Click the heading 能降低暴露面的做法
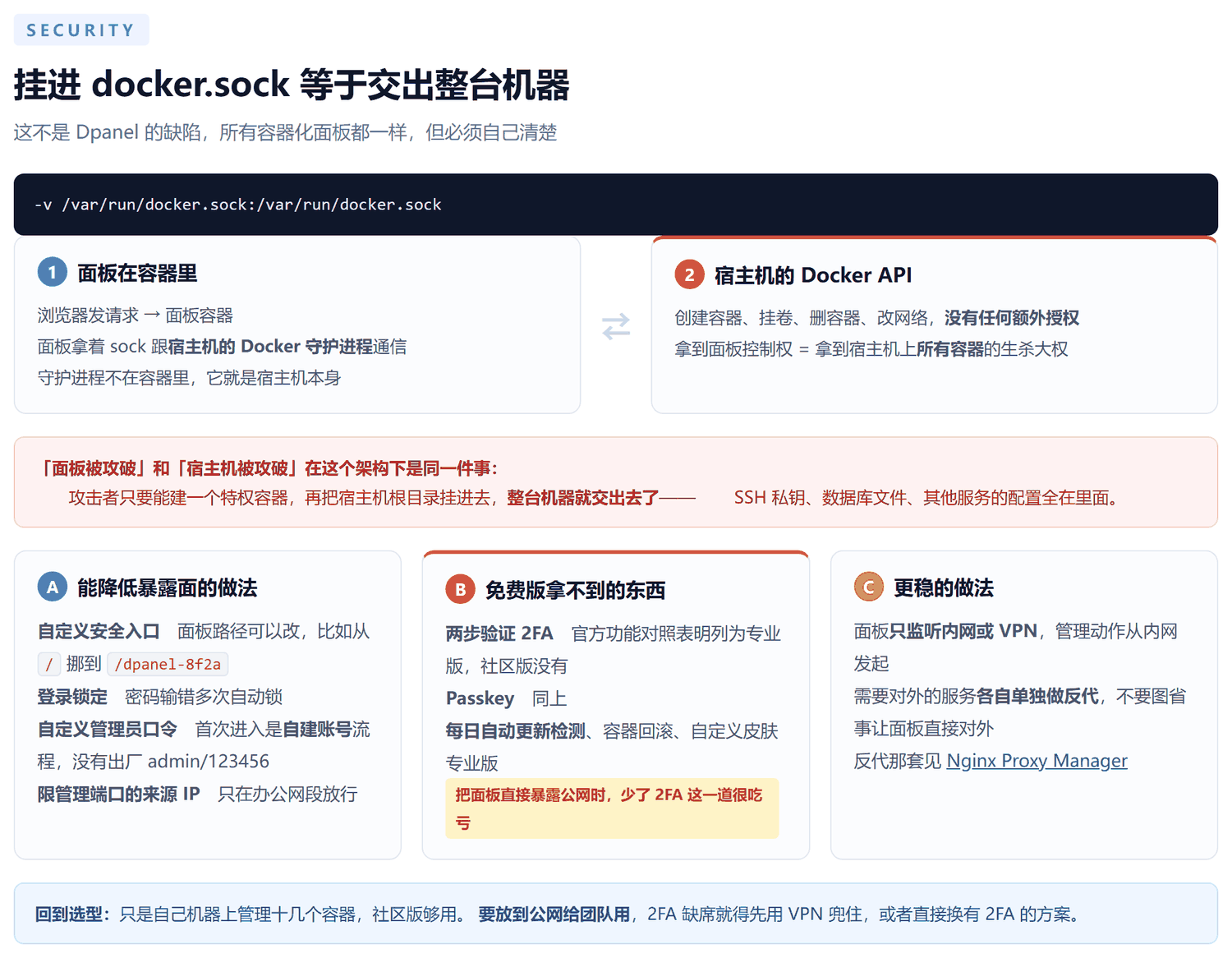Image resolution: width=1232 pixels, height=958 pixels. point(168,588)
